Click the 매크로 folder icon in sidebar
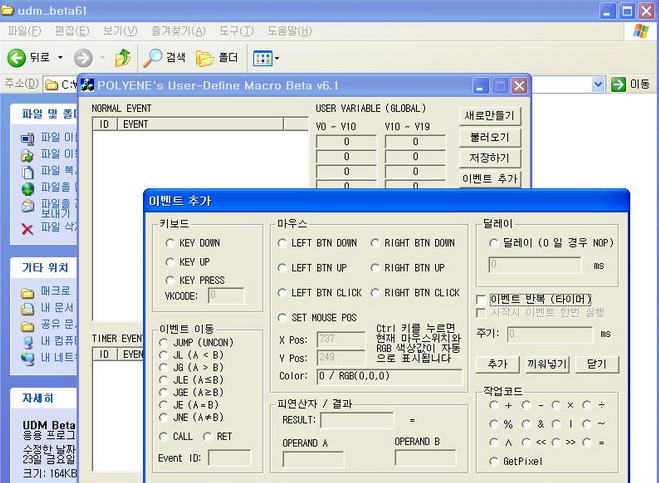 [x=27, y=292]
